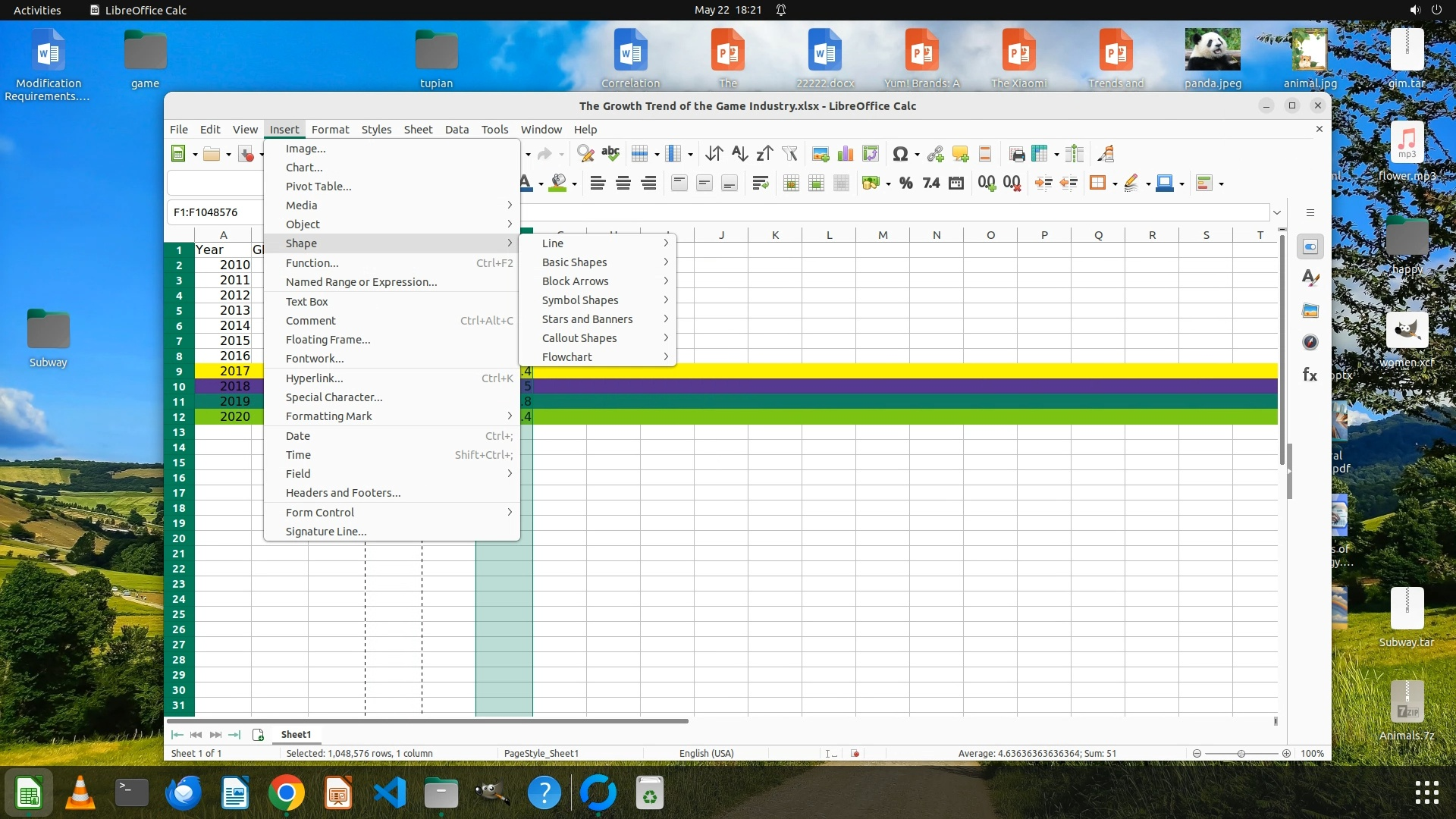
Task: Click the Insert Chart toolbar icon
Action: tap(846, 154)
